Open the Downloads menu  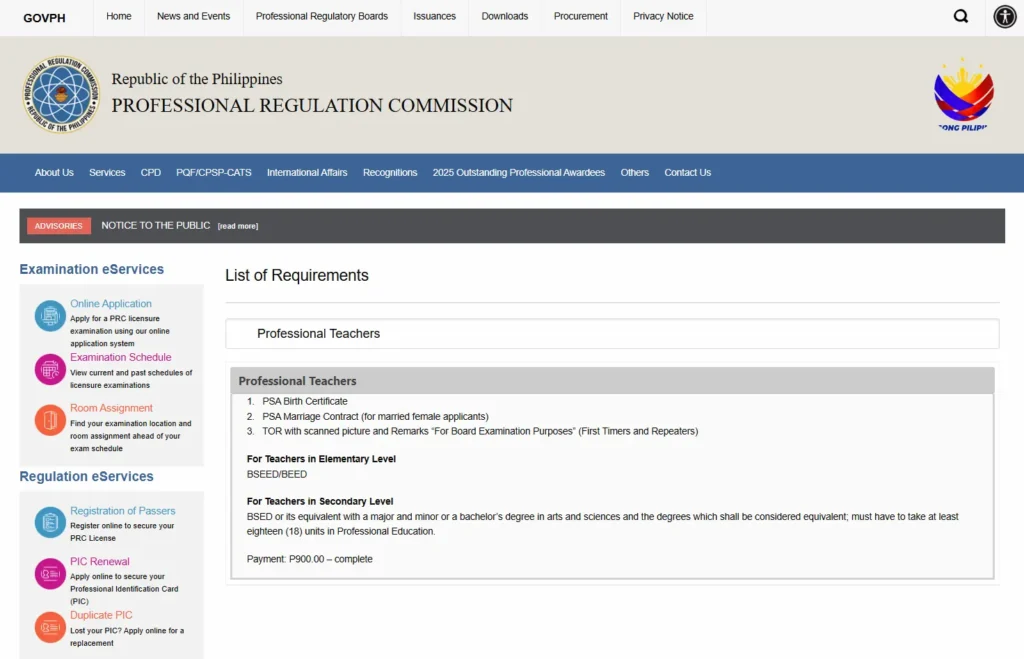pos(505,16)
